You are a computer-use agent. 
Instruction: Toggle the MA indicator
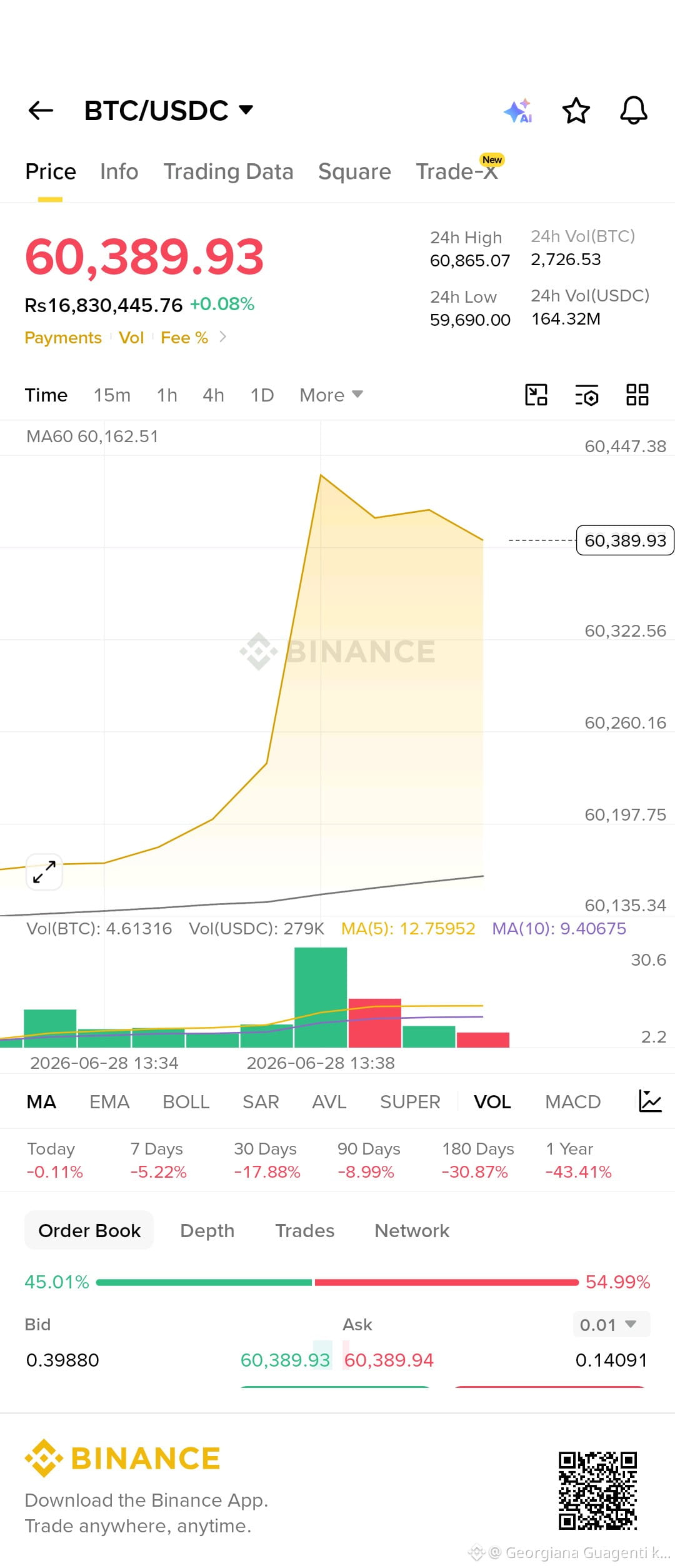41,1102
